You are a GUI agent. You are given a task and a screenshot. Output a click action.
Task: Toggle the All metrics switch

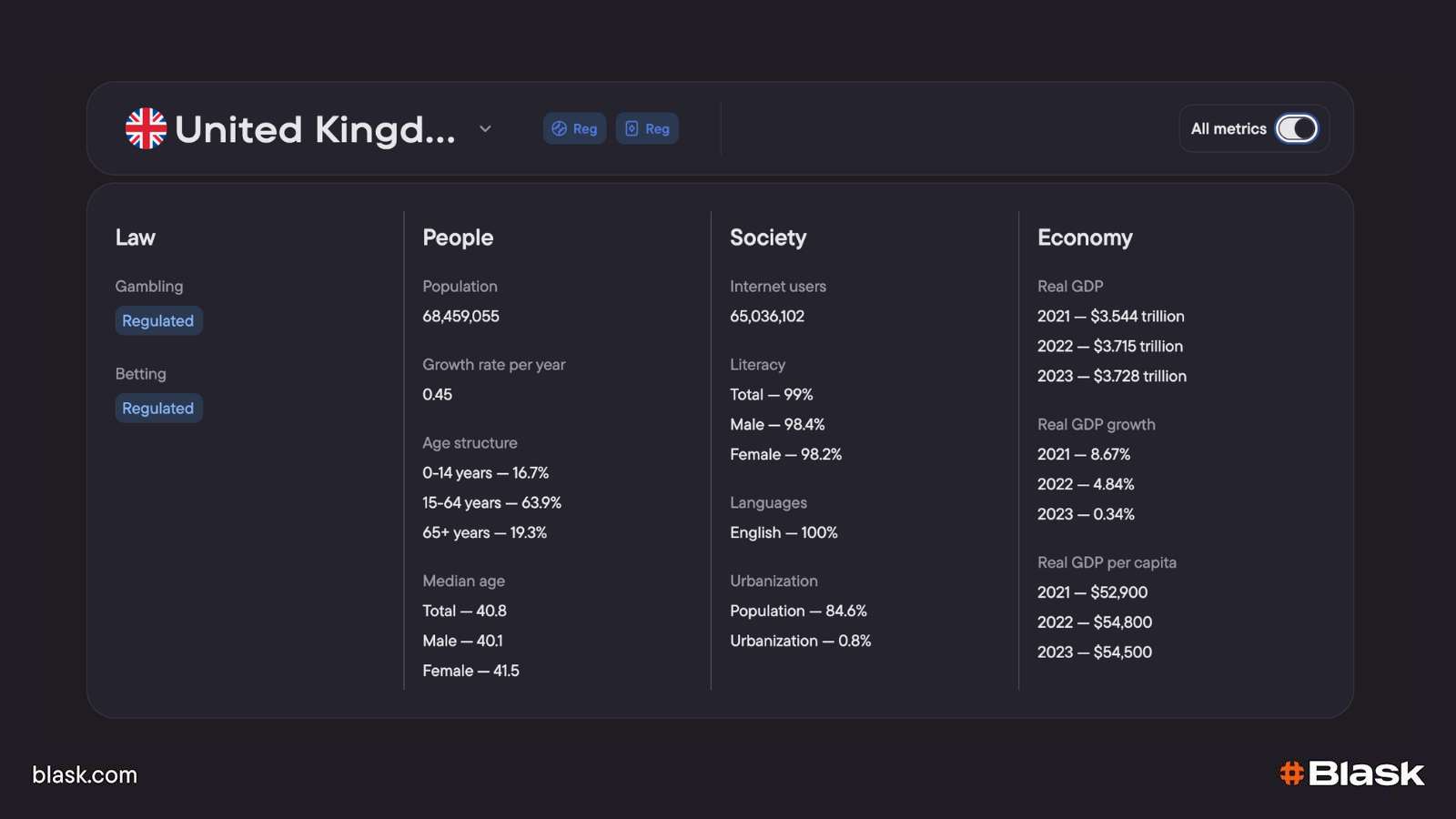(x=1297, y=128)
